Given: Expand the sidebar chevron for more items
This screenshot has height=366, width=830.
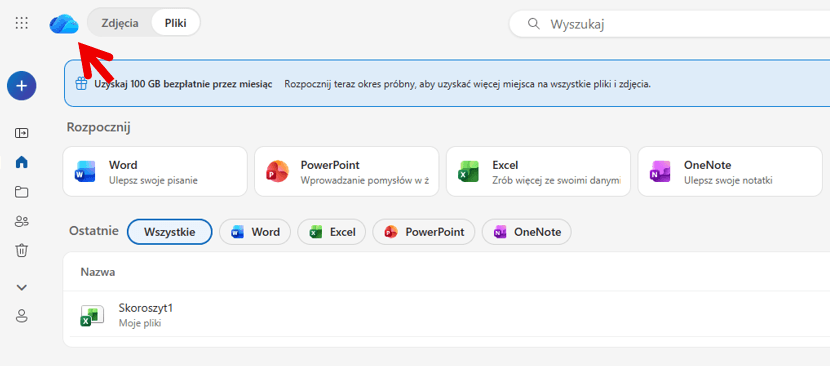Looking at the screenshot, I should pyautogui.click(x=21, y=288).
